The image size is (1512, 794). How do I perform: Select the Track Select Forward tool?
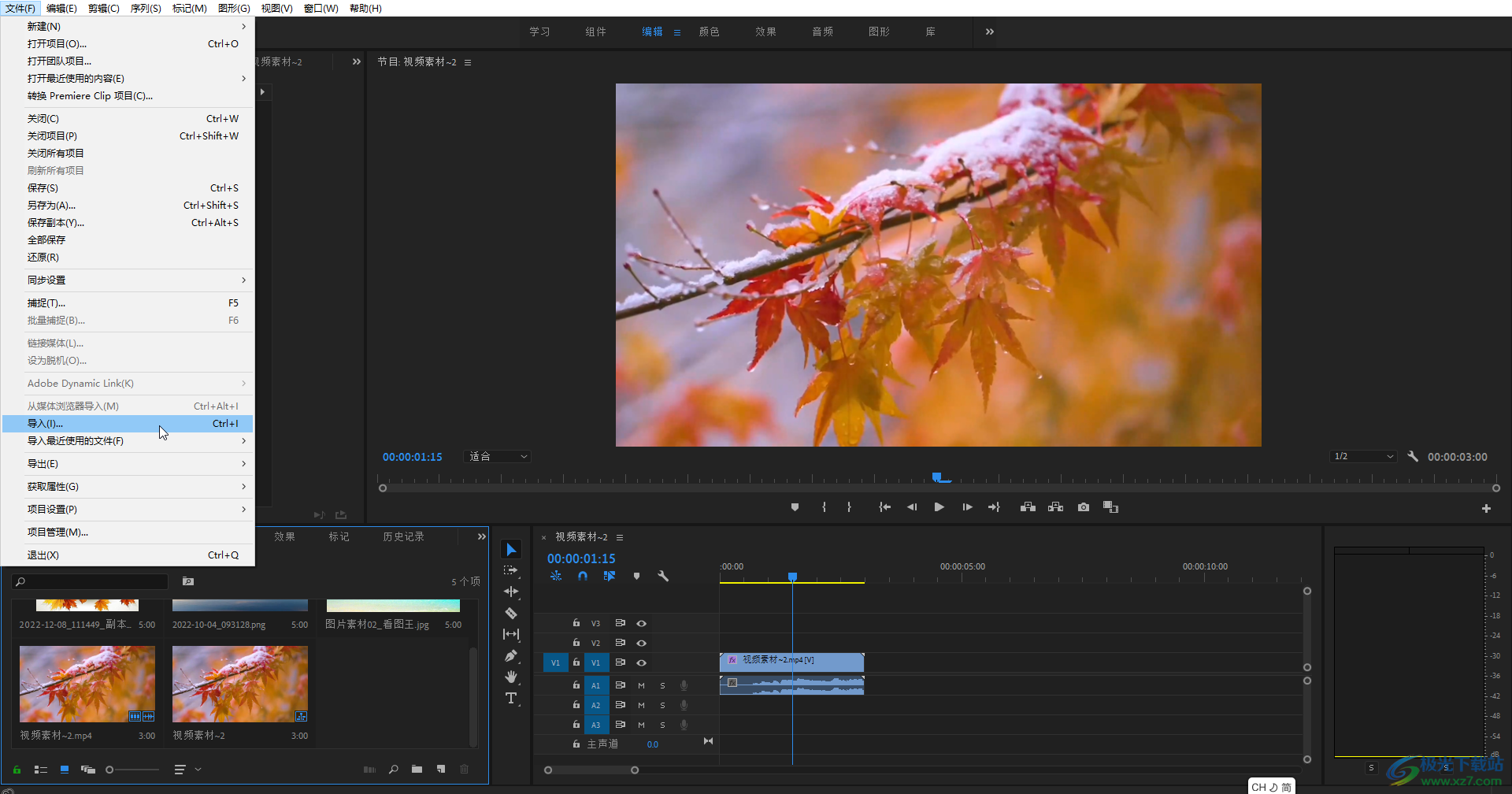point(511,570)
